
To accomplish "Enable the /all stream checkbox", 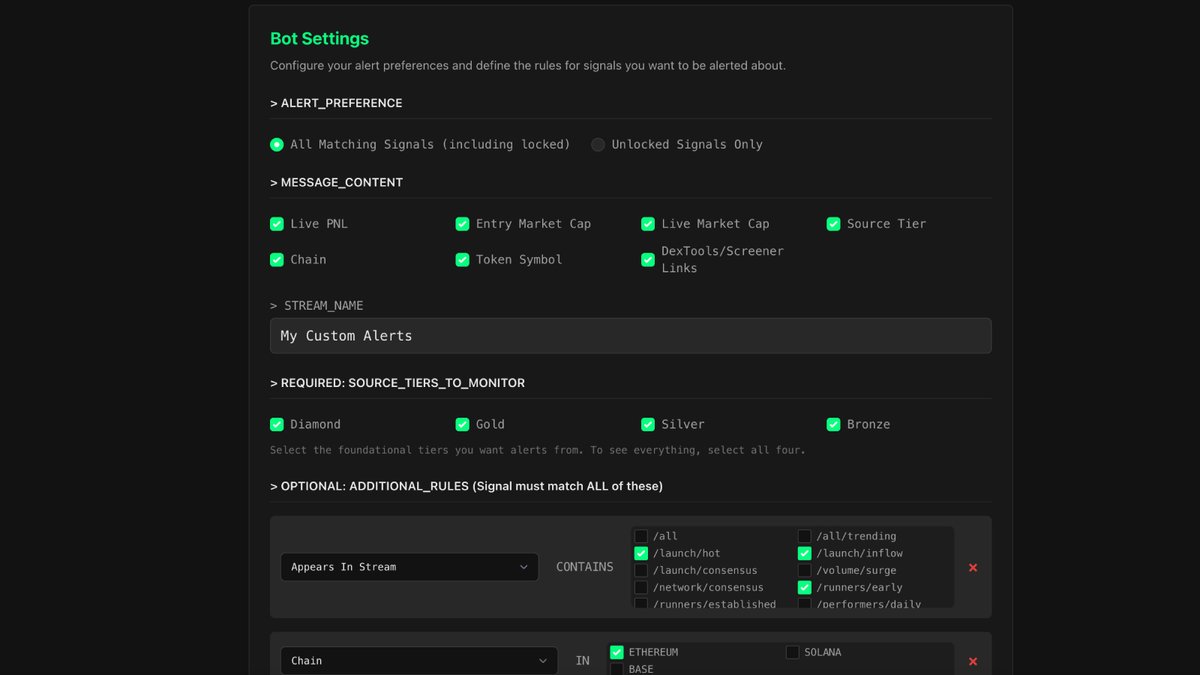I will click(641, 537).
